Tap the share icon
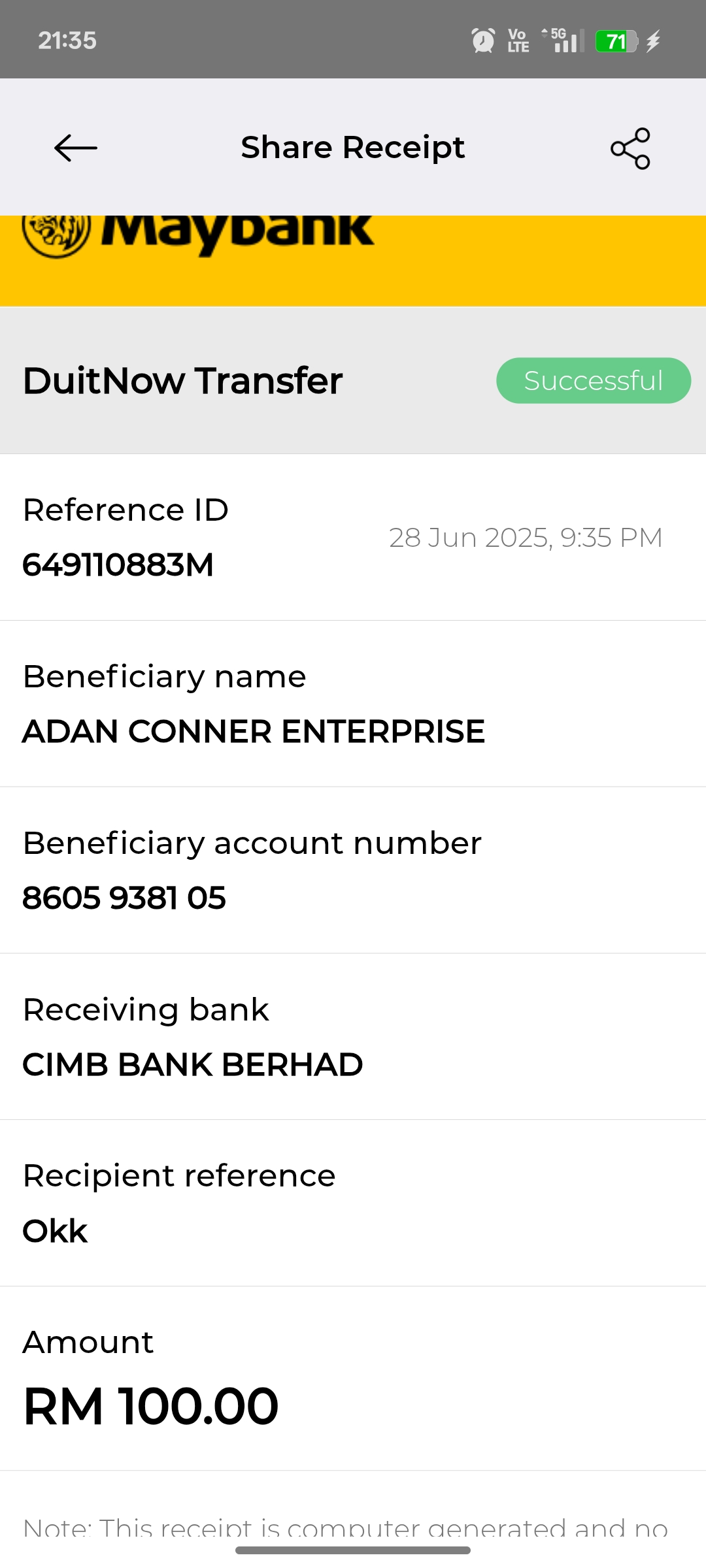The width and height of the screenshot is (706, 1568). click(x=630, y=148)
